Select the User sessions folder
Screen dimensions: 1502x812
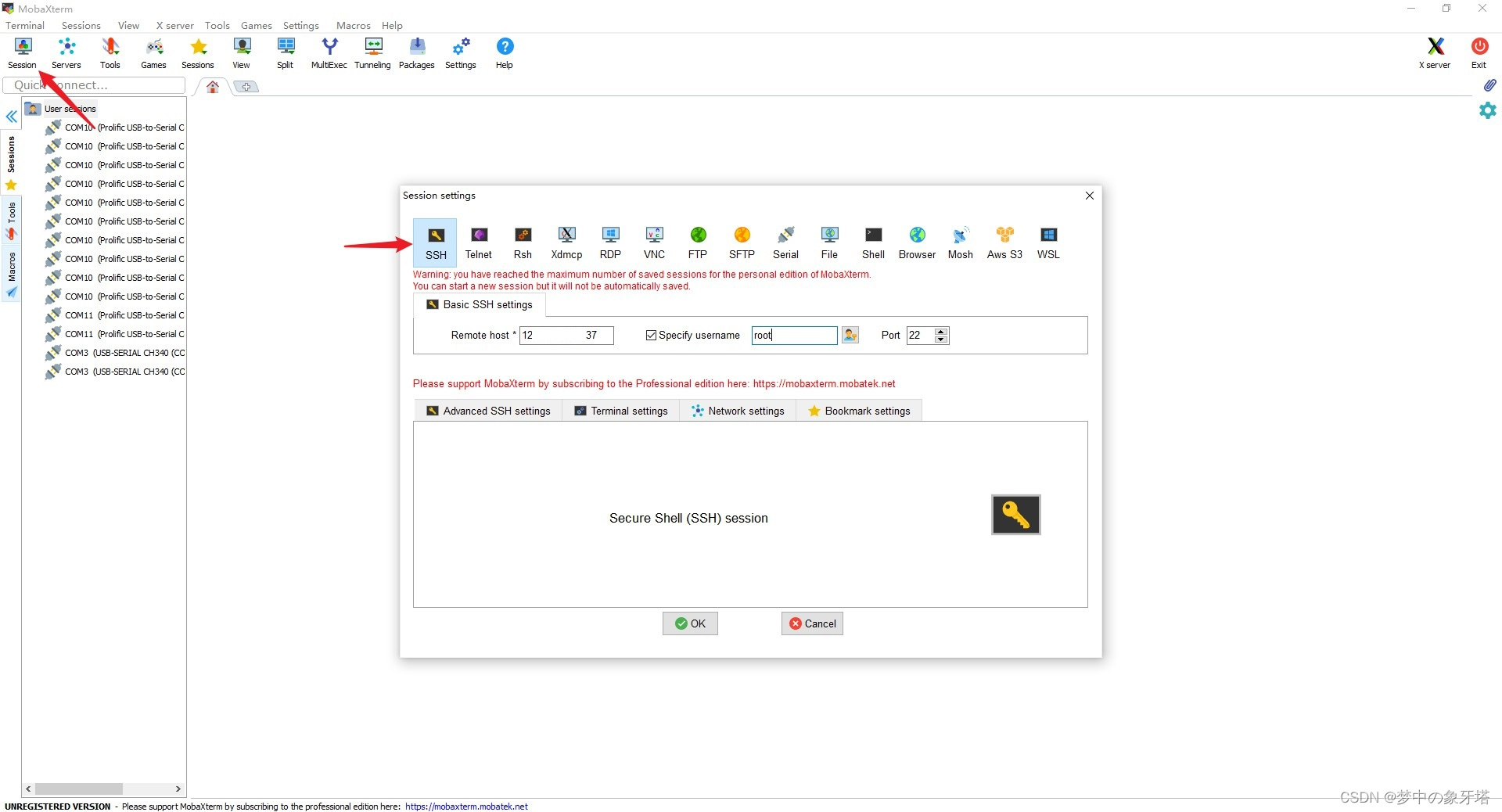[x=61, y=109]
